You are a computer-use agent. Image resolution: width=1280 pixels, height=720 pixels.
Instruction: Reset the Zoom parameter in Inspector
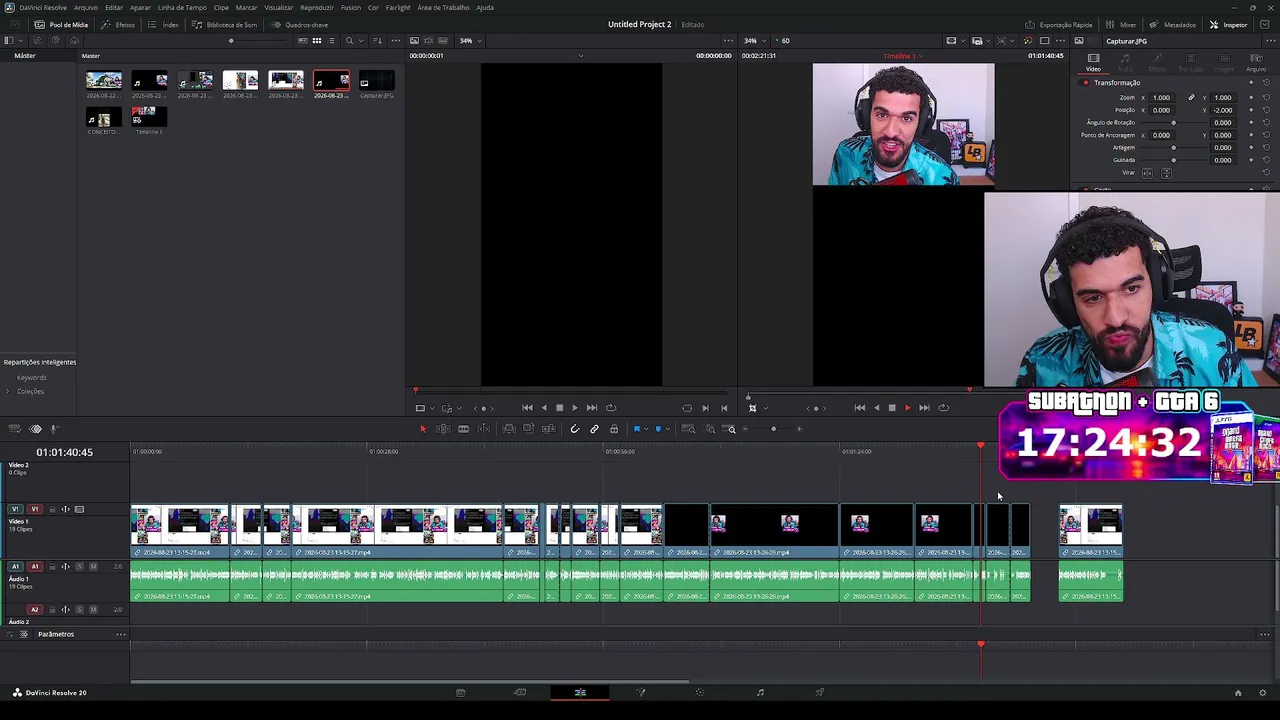[x=1266, y=98]
